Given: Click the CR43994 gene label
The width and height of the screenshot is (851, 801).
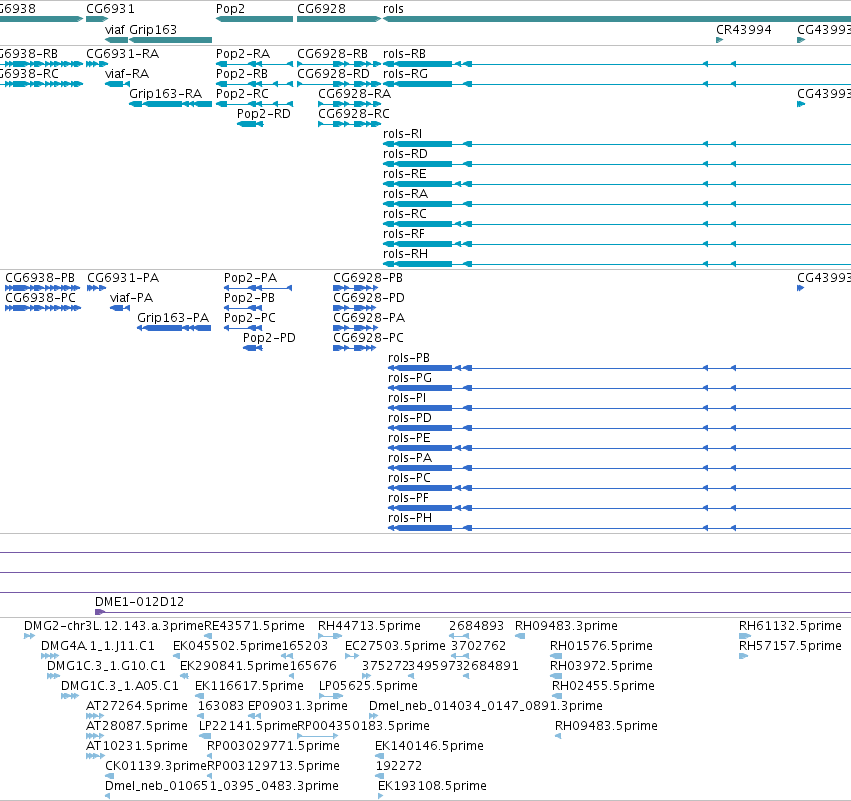Looking at the screenshot, I should coord(744,29).
